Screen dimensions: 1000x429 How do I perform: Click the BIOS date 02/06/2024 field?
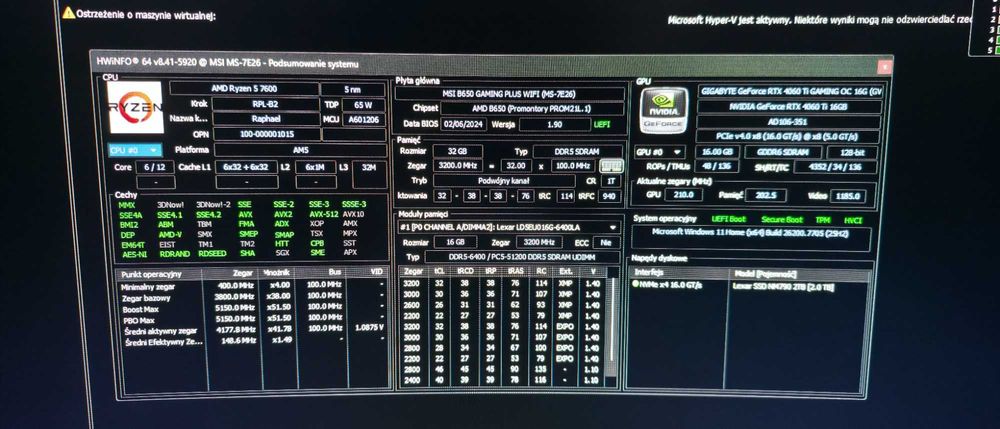click(x=464, y=124)
